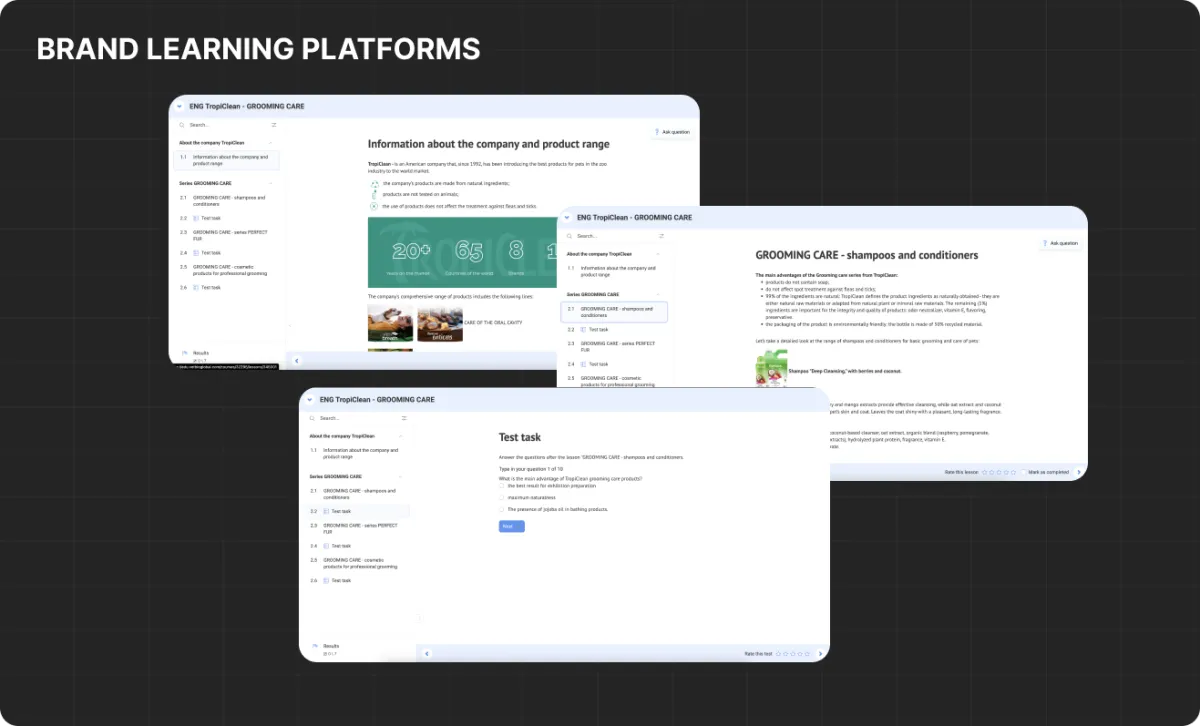The height and width of the screenshot is (726, 1200).
Task: Click Results flag icon in top-left window
Action: tap(184, 353)
